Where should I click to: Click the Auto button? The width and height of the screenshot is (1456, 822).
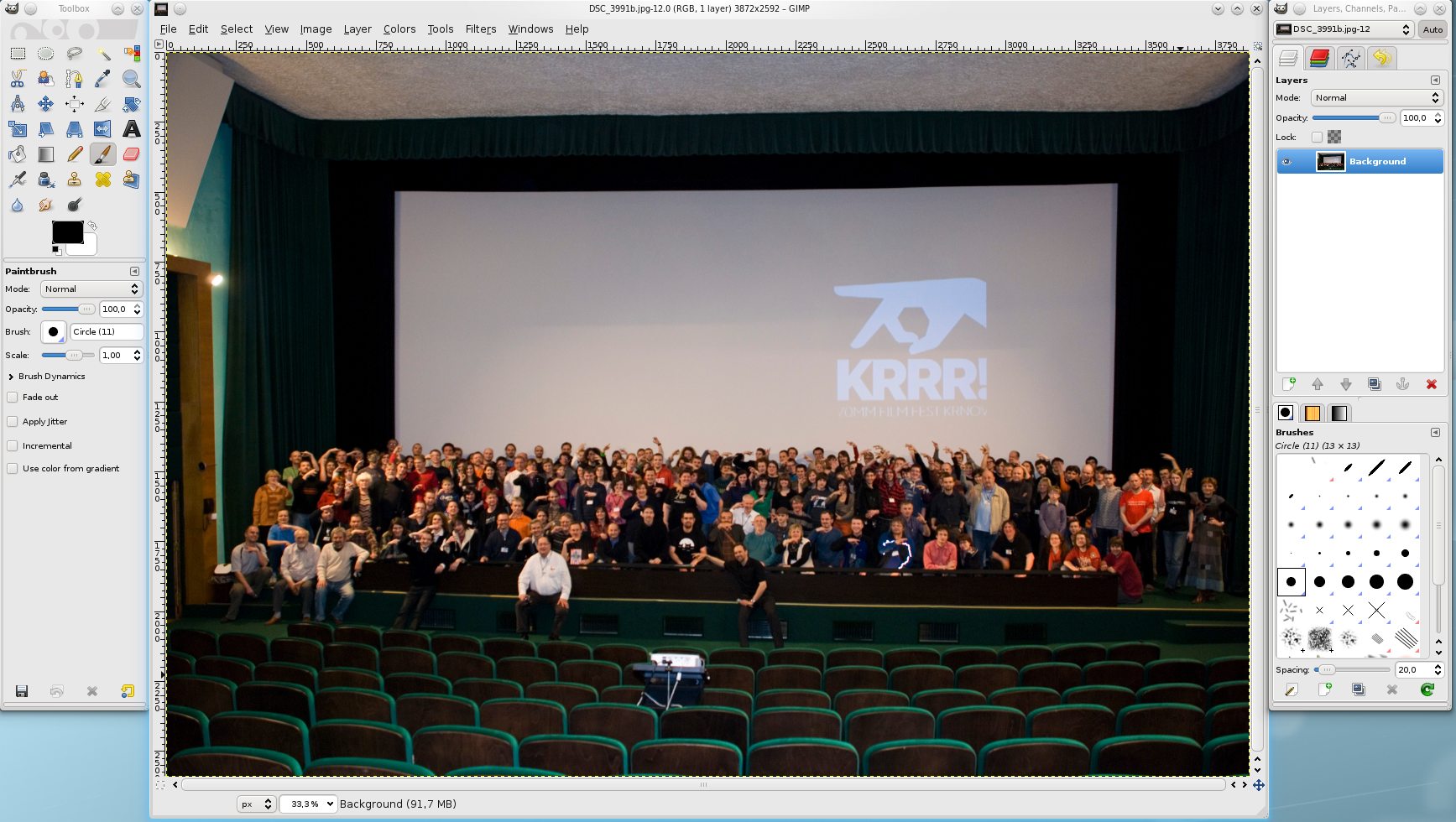[1433, 29]
